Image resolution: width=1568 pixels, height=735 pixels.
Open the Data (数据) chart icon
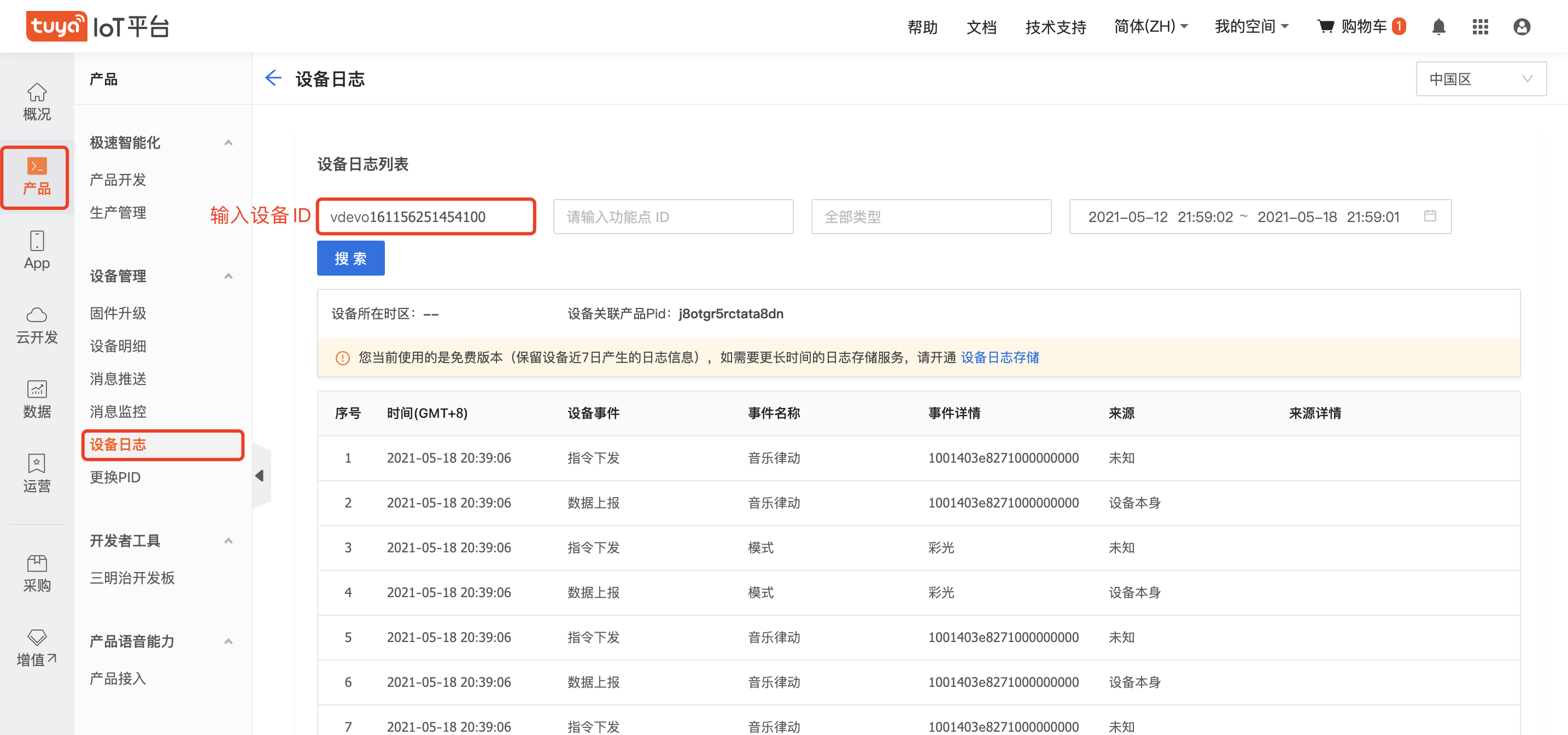(x=37, y=389)
